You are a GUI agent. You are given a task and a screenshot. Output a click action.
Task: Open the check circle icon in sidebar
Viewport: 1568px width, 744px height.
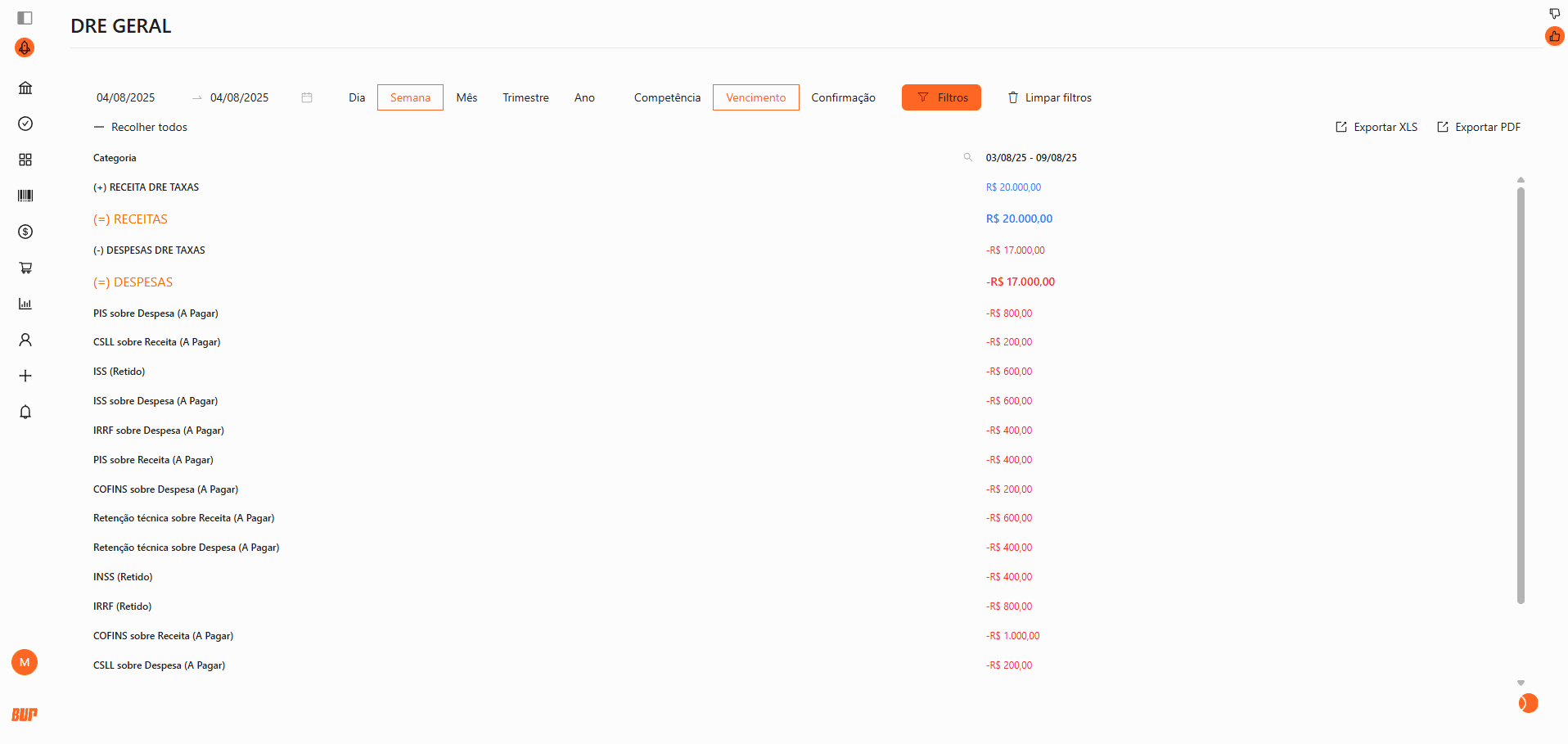(25, 124)
